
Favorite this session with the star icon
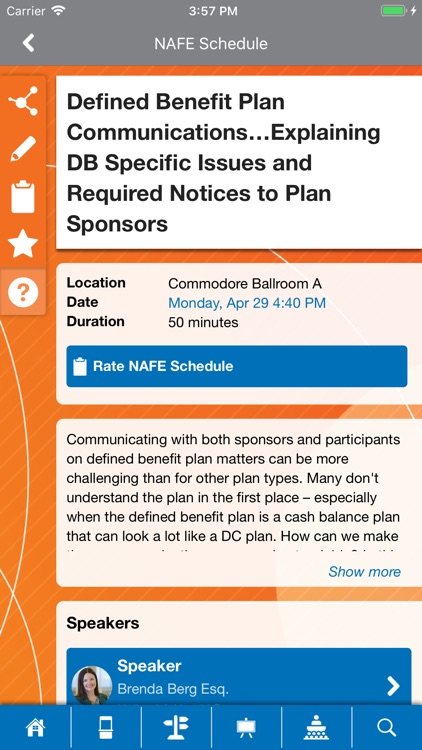point(23,243)
